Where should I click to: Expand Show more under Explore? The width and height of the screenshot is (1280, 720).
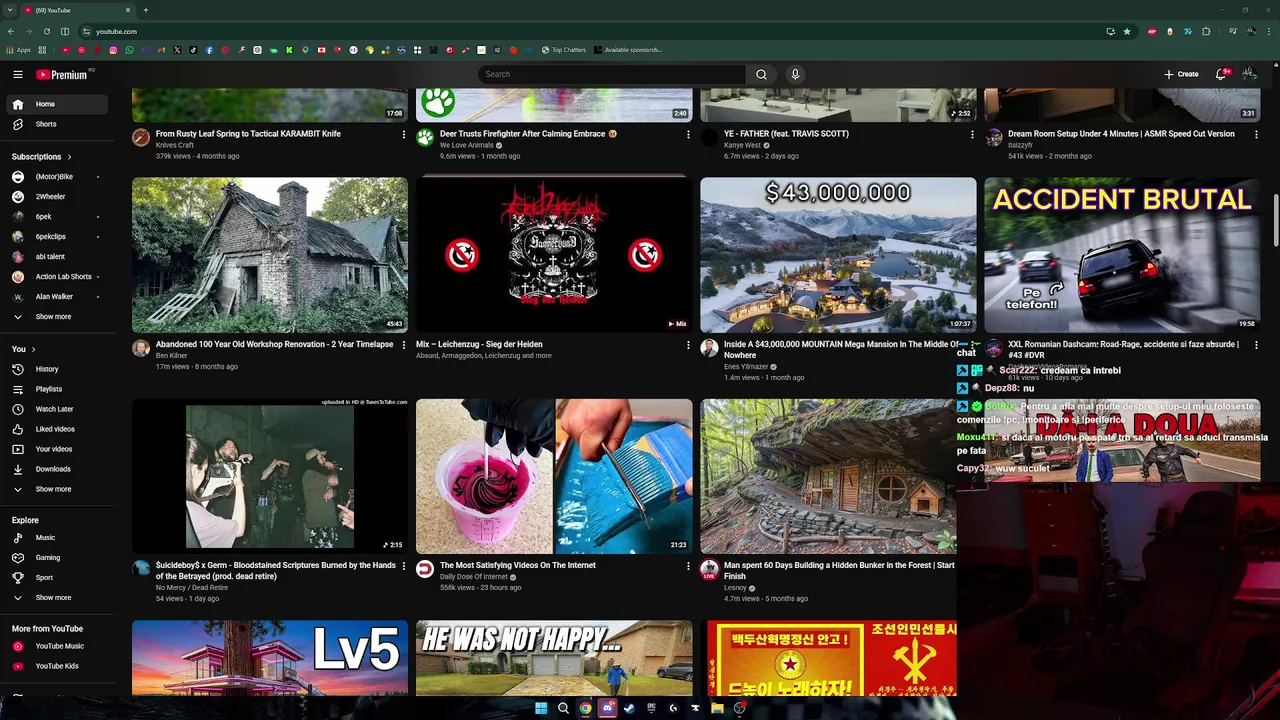(x=56, y=598)
